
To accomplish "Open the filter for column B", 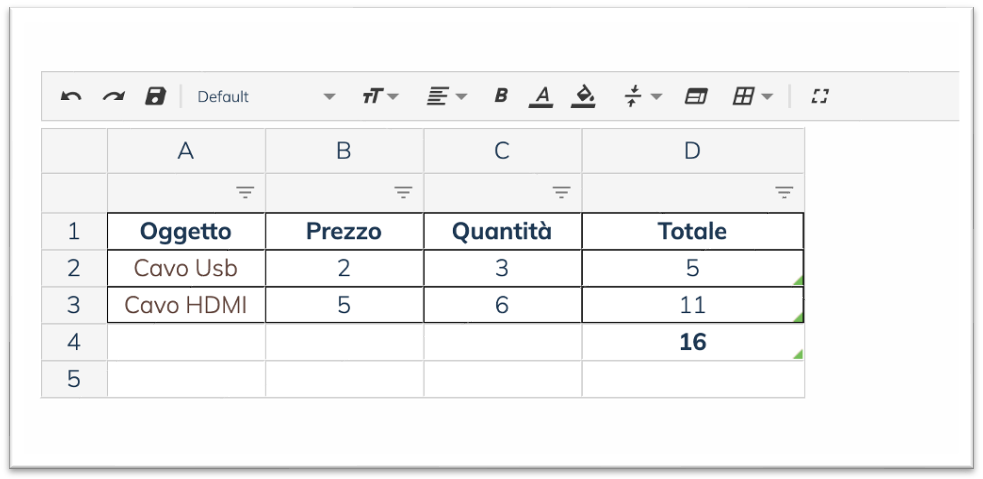I will click(403, 192).
